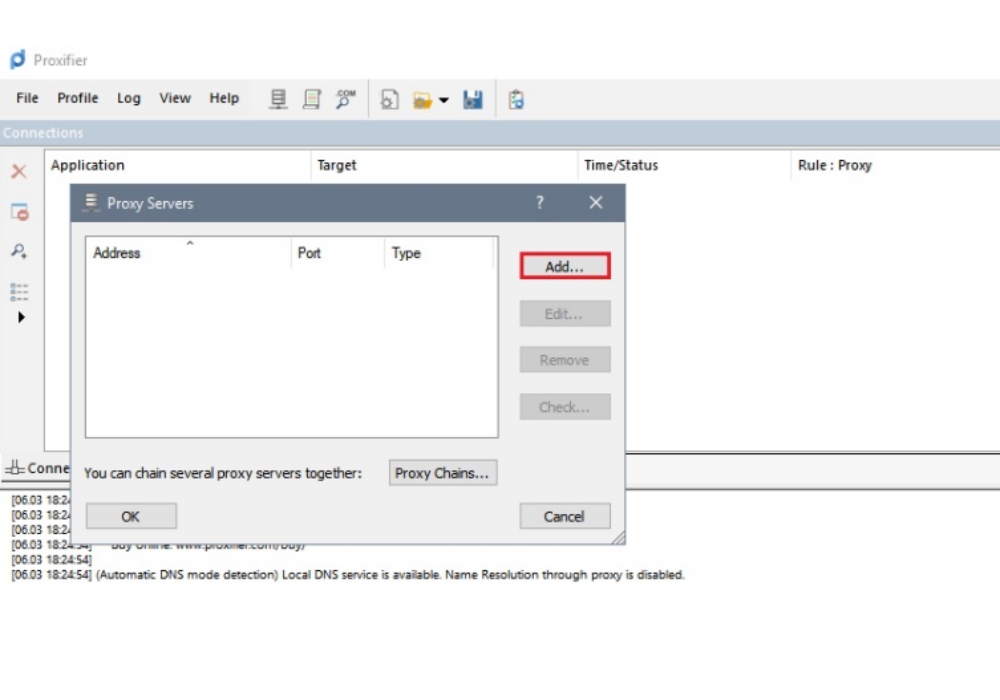Expand sidebar black arrow
Image resolution: width=1000 pixels, height=700 pixels.
[x=21, y=317]
